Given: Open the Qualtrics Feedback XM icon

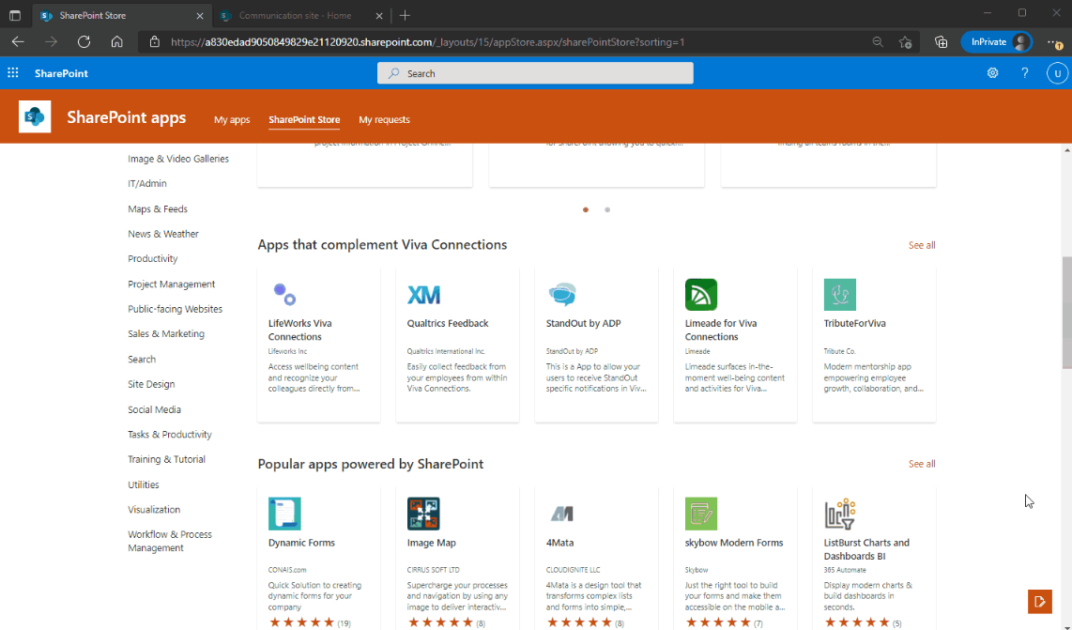Looking at the screenshot, I should 424,294.
